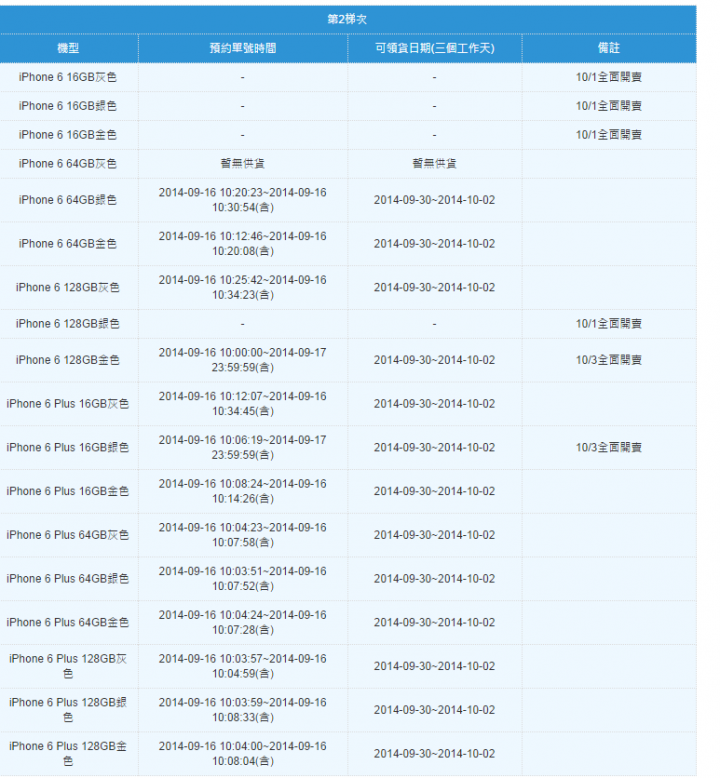Viewport: 720px width, 778px height.
Task: Pick the iPhone 6 Plus 128GB灰色 cell
Action: (68, 666)
